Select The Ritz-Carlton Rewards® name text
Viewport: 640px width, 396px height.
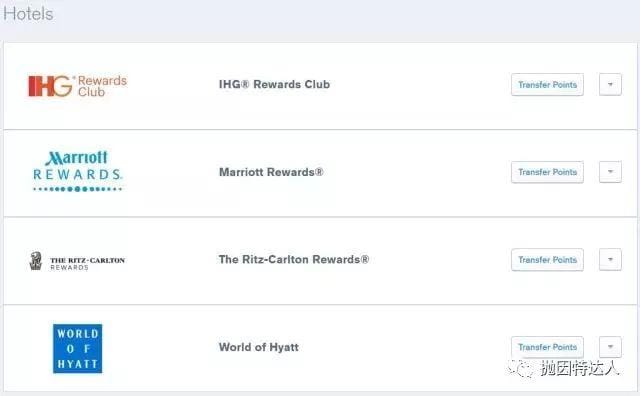(x=293, y=260)
